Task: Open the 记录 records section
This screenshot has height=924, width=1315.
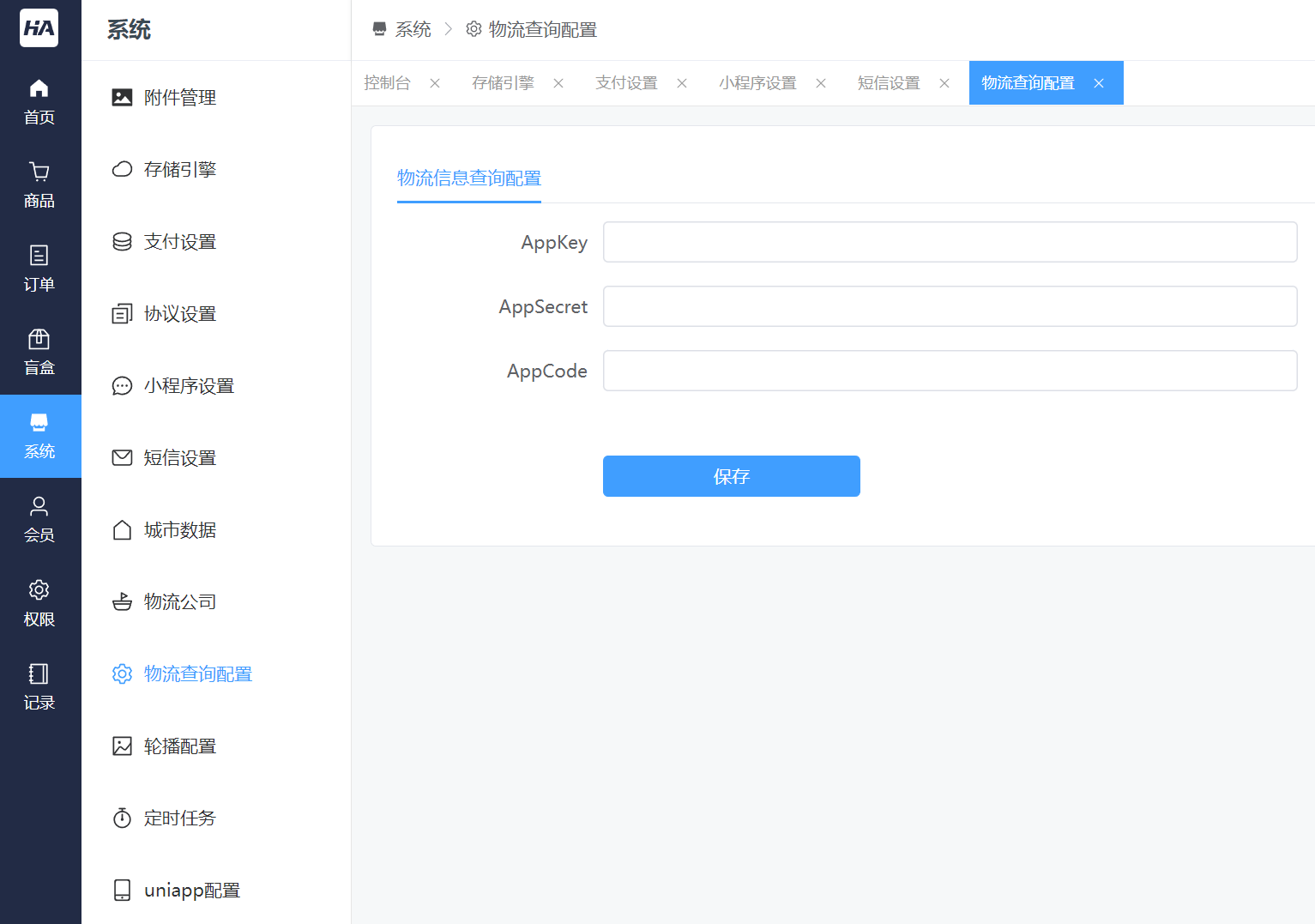Action: [x=39, y=685]
